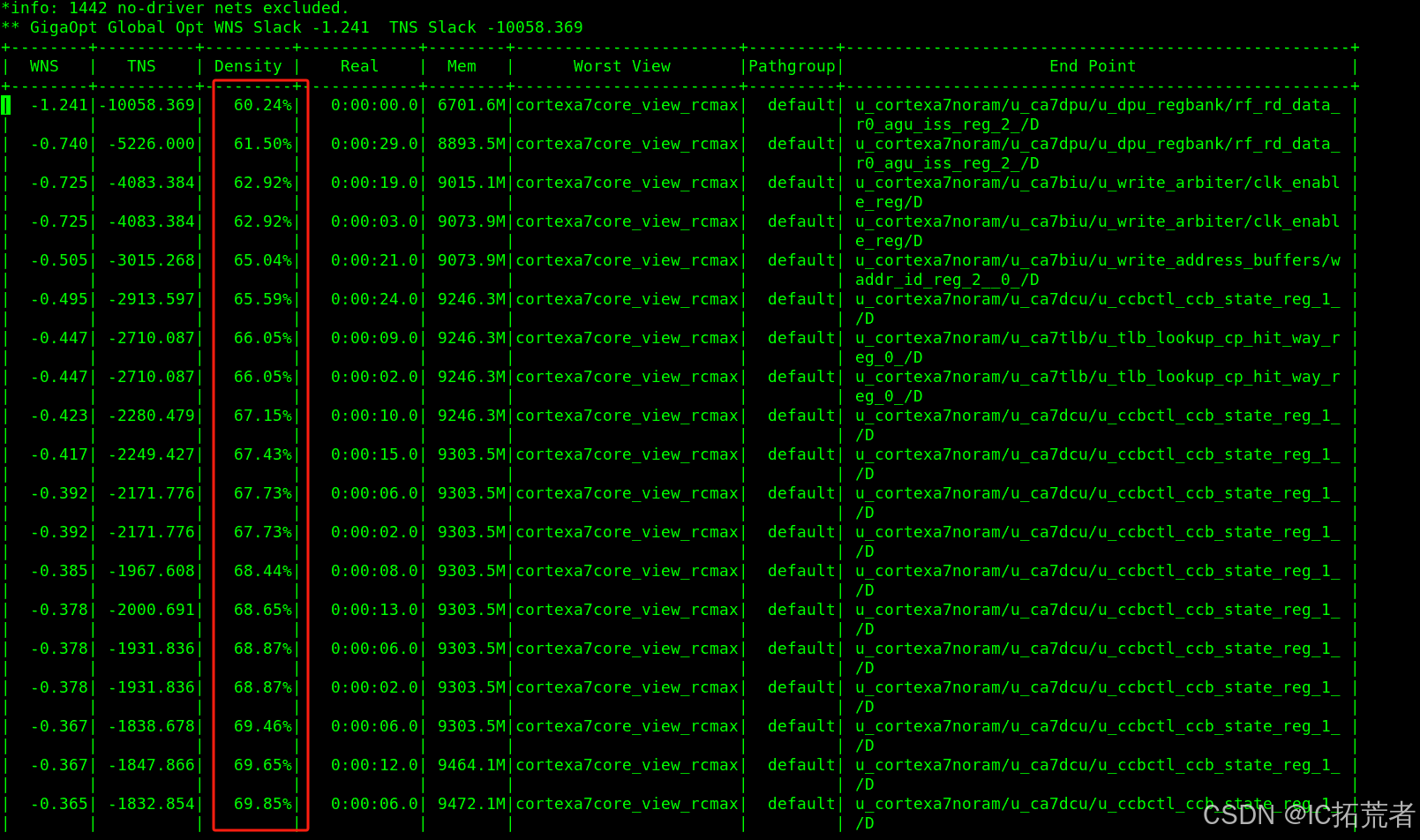
Task: Click density value 61.50%
Action: pos(262,144)
